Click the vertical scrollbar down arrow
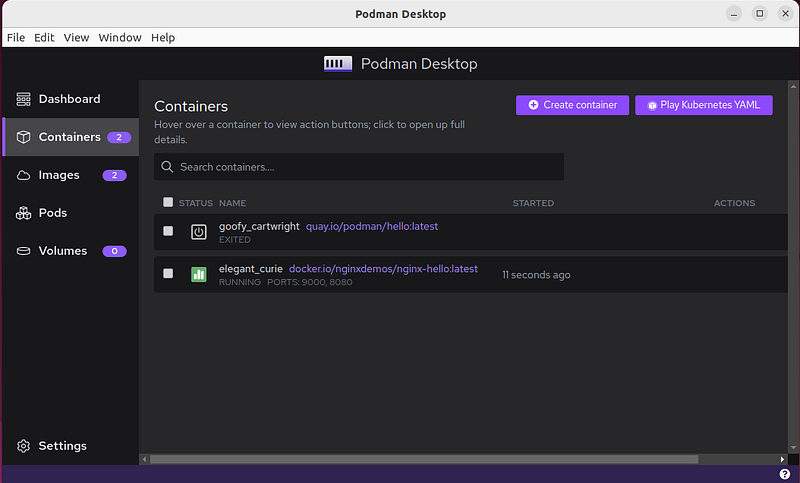Image resolution: width=800 pixels, height=483 pixels. (793, 448)
